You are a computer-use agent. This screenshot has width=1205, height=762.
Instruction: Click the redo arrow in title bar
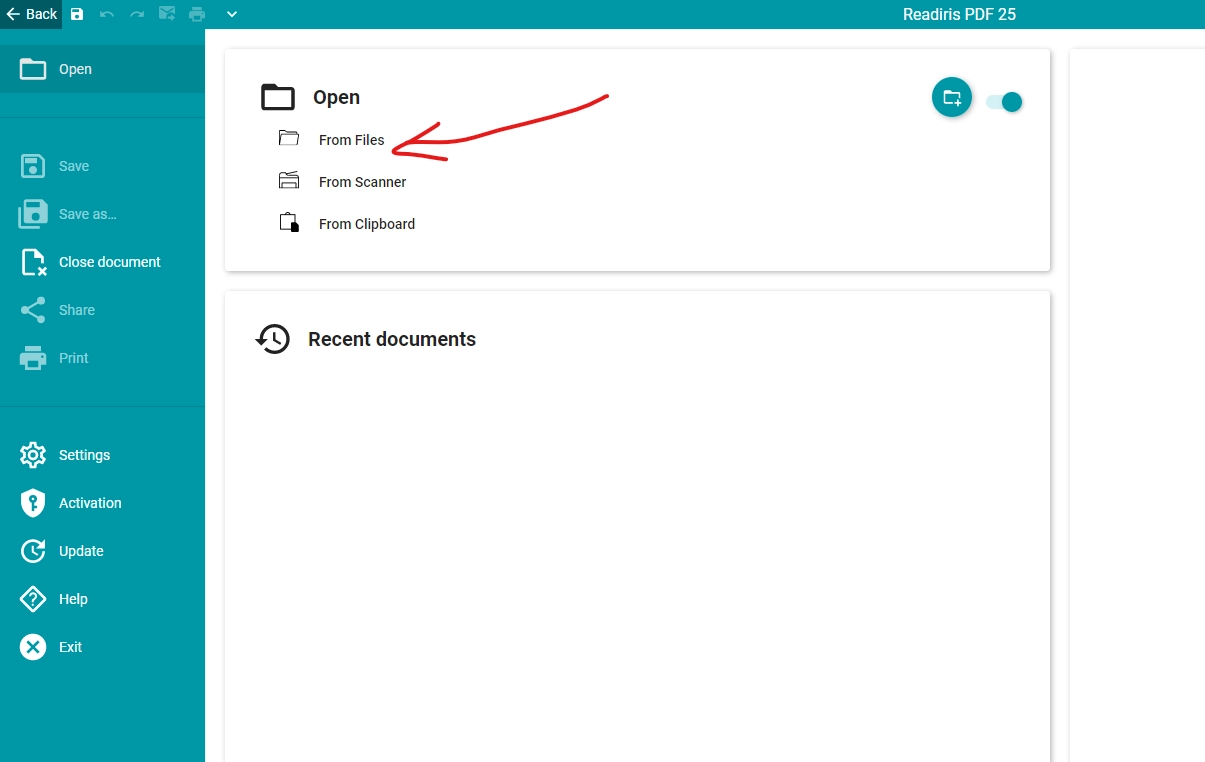pyautogui.click(x=137, y=14)
